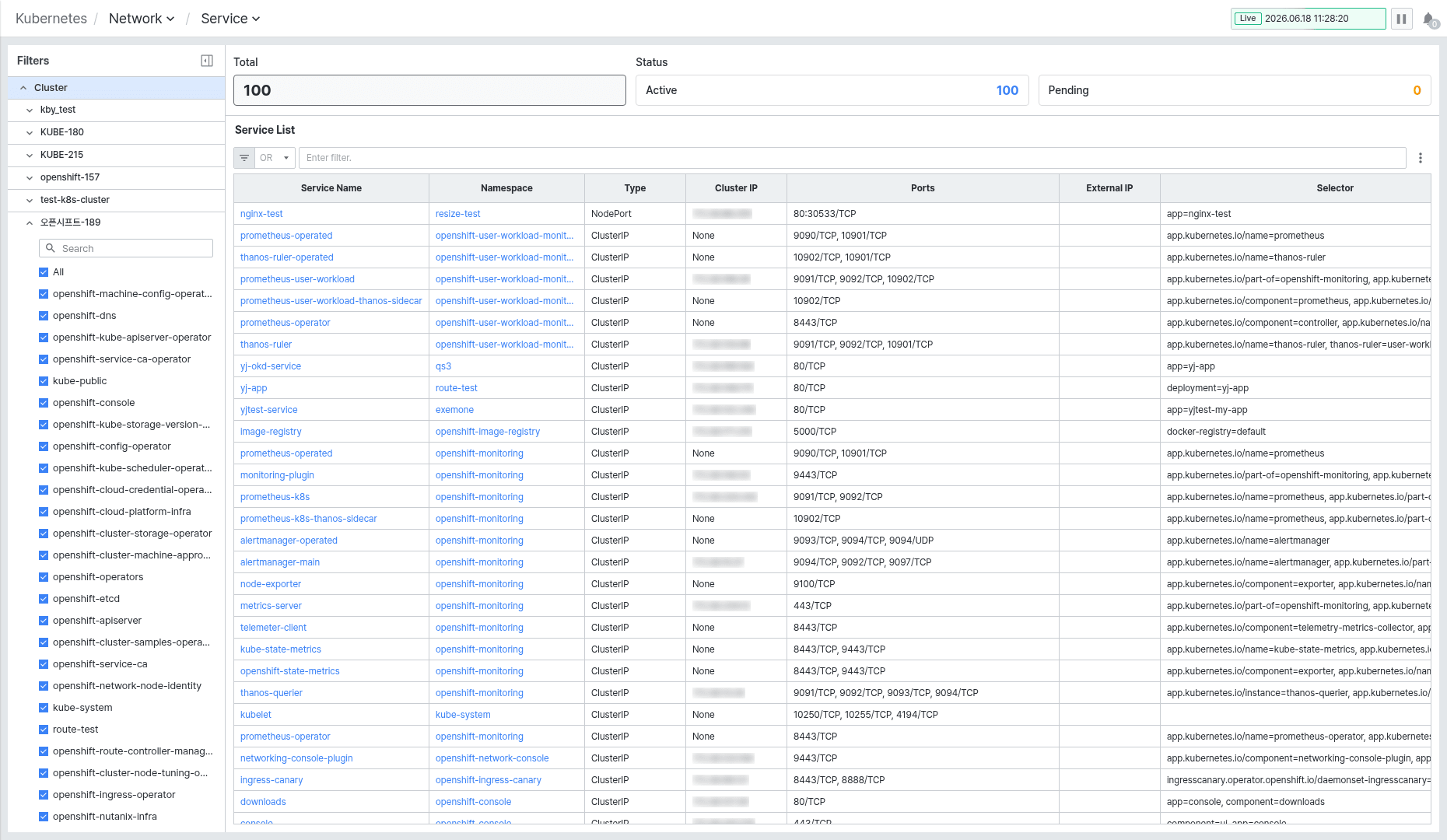Pause the live time updates

[1401, 19]
